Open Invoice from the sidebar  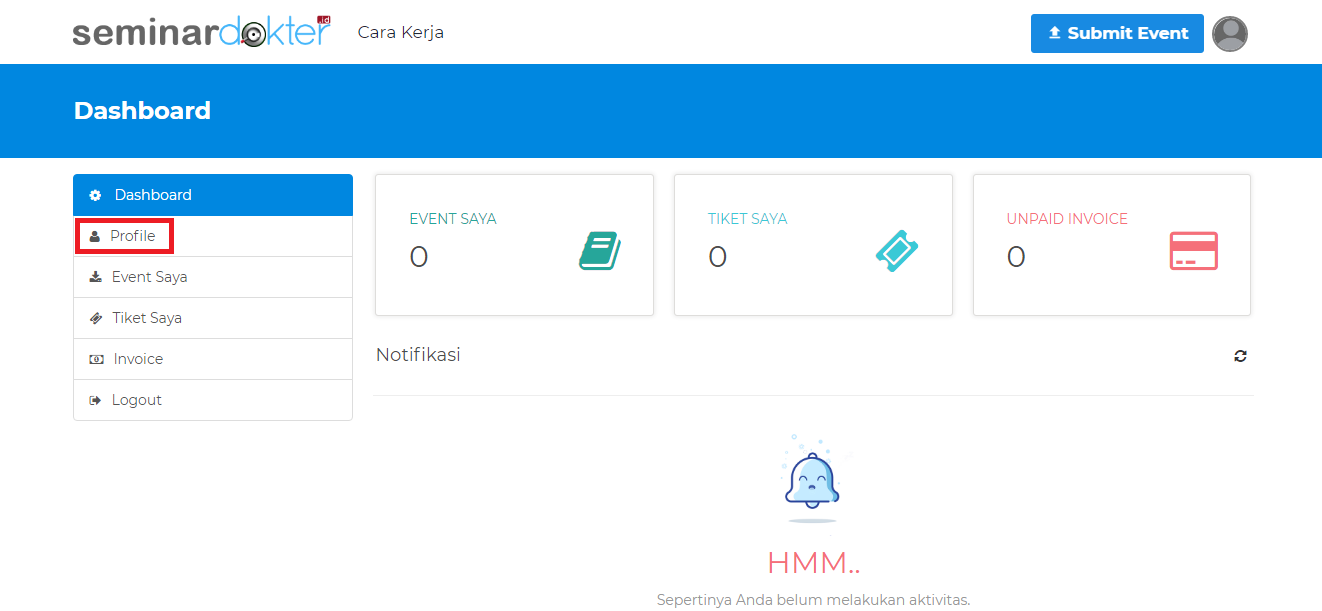click(x=138, y=359)
